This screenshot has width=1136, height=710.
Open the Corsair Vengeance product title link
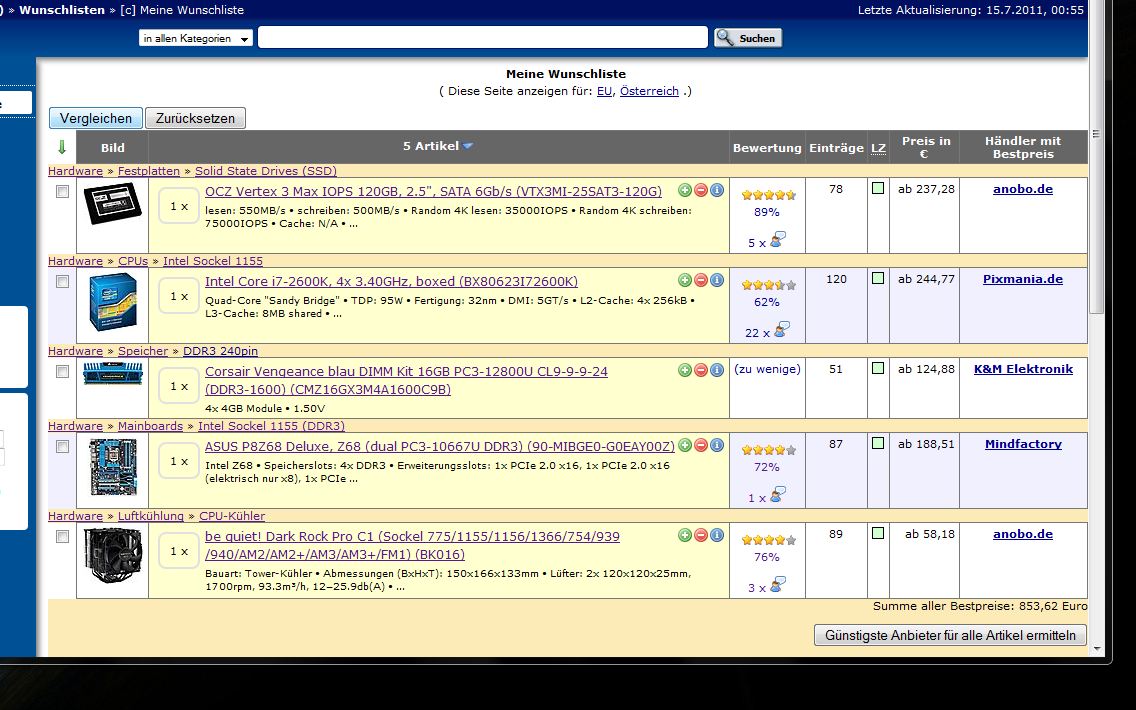(406, 380)
